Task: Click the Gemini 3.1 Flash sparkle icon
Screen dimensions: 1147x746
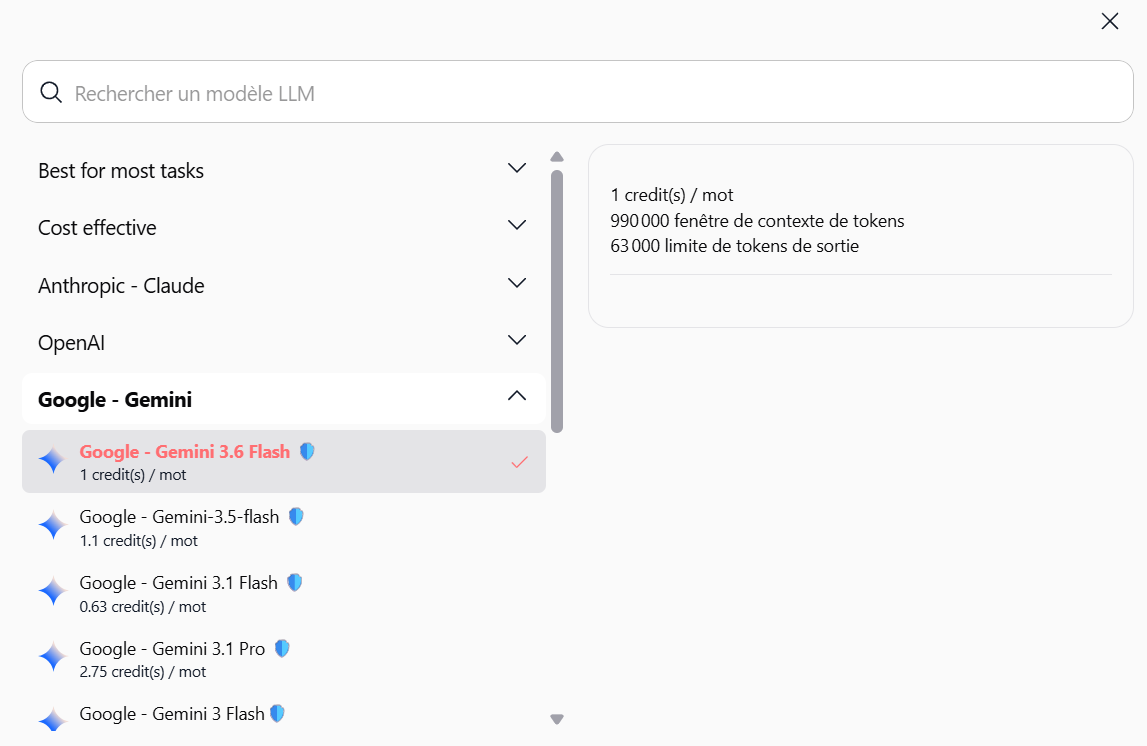Action: coord(53,592)
